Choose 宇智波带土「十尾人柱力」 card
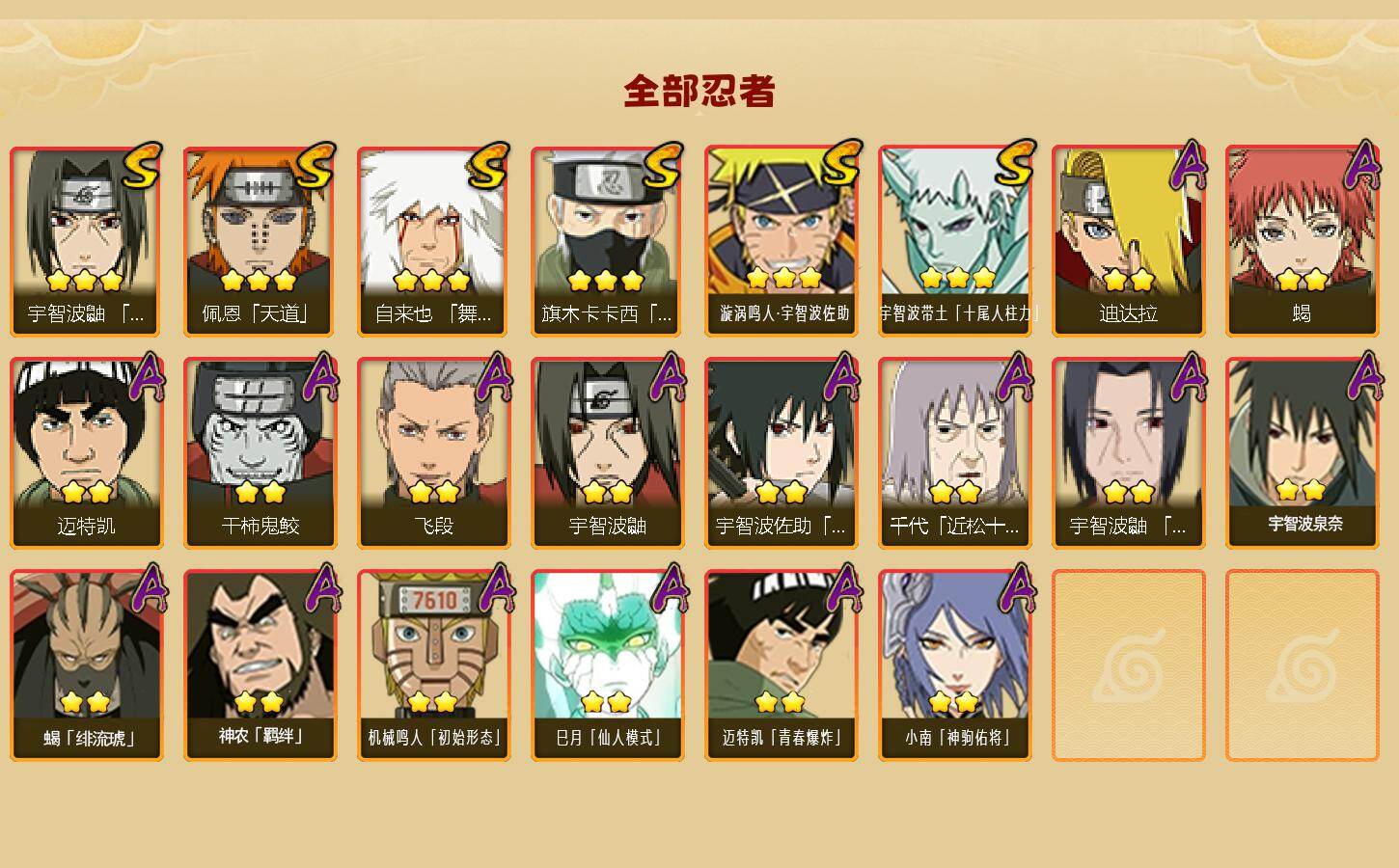 pyautogui.click(x=954, y=241)
